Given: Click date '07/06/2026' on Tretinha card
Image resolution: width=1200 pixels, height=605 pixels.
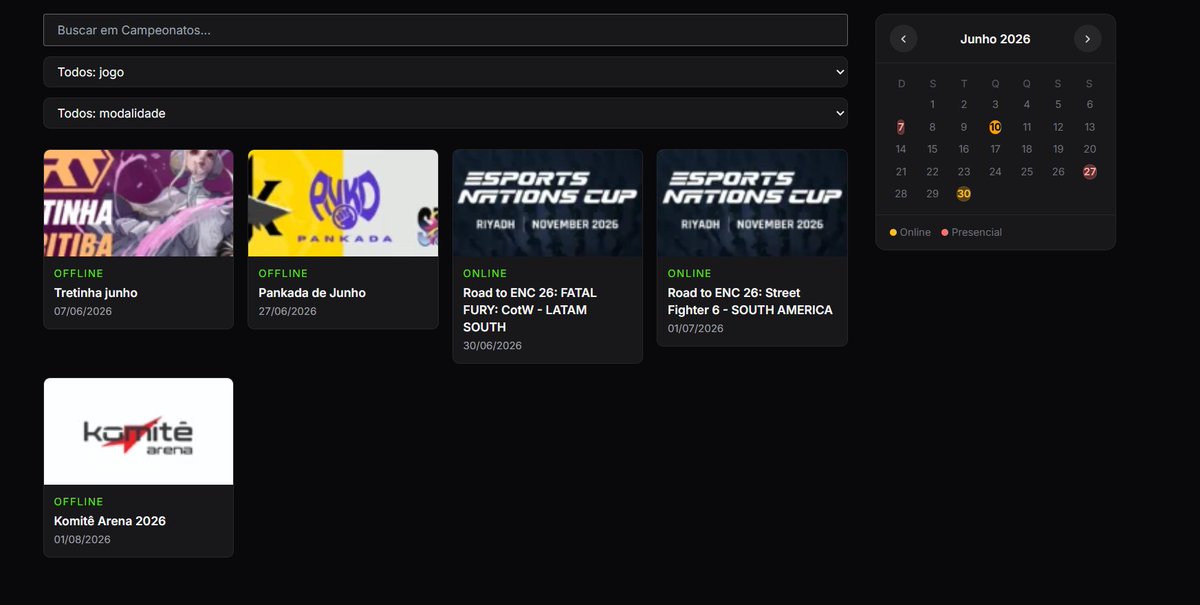Looking at the screenshot, I should click(x=83, y=311).
